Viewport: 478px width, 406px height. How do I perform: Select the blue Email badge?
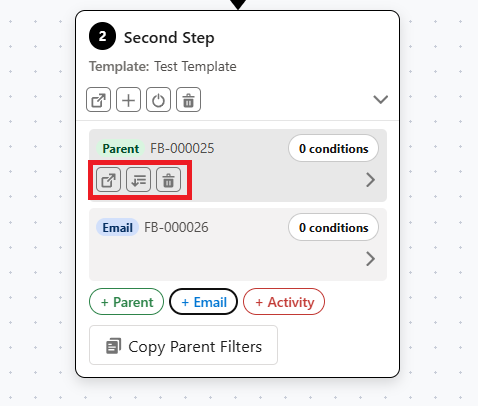117,227
